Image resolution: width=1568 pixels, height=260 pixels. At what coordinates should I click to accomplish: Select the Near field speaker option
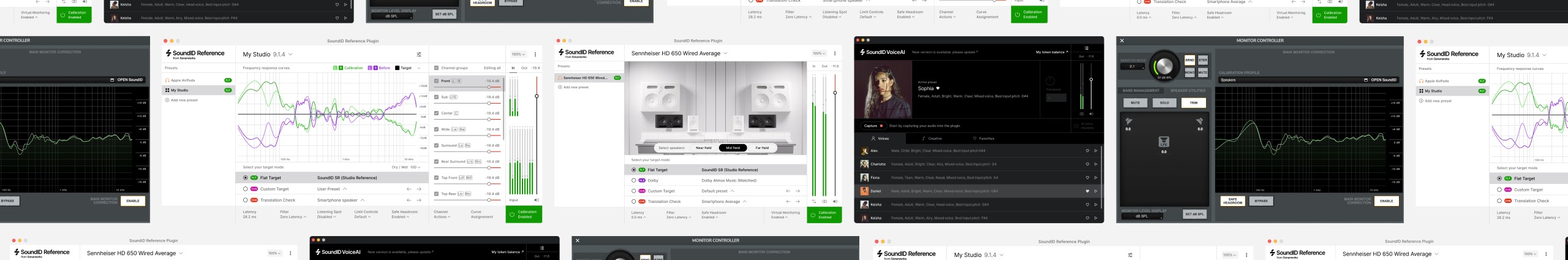tap(704, 148)
